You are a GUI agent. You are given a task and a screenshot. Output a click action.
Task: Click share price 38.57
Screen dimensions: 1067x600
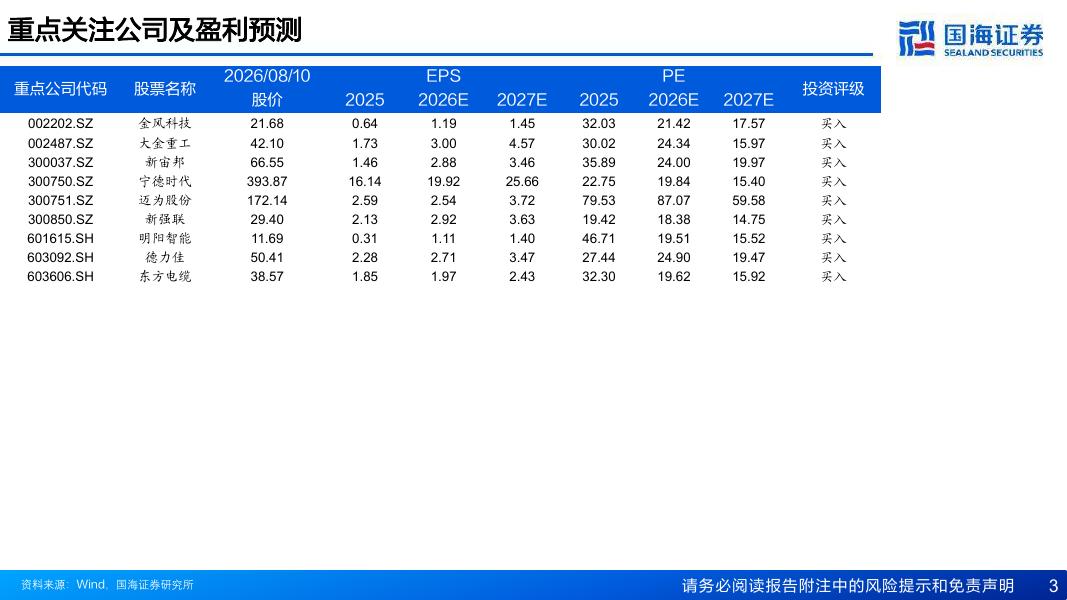(267, 277)
